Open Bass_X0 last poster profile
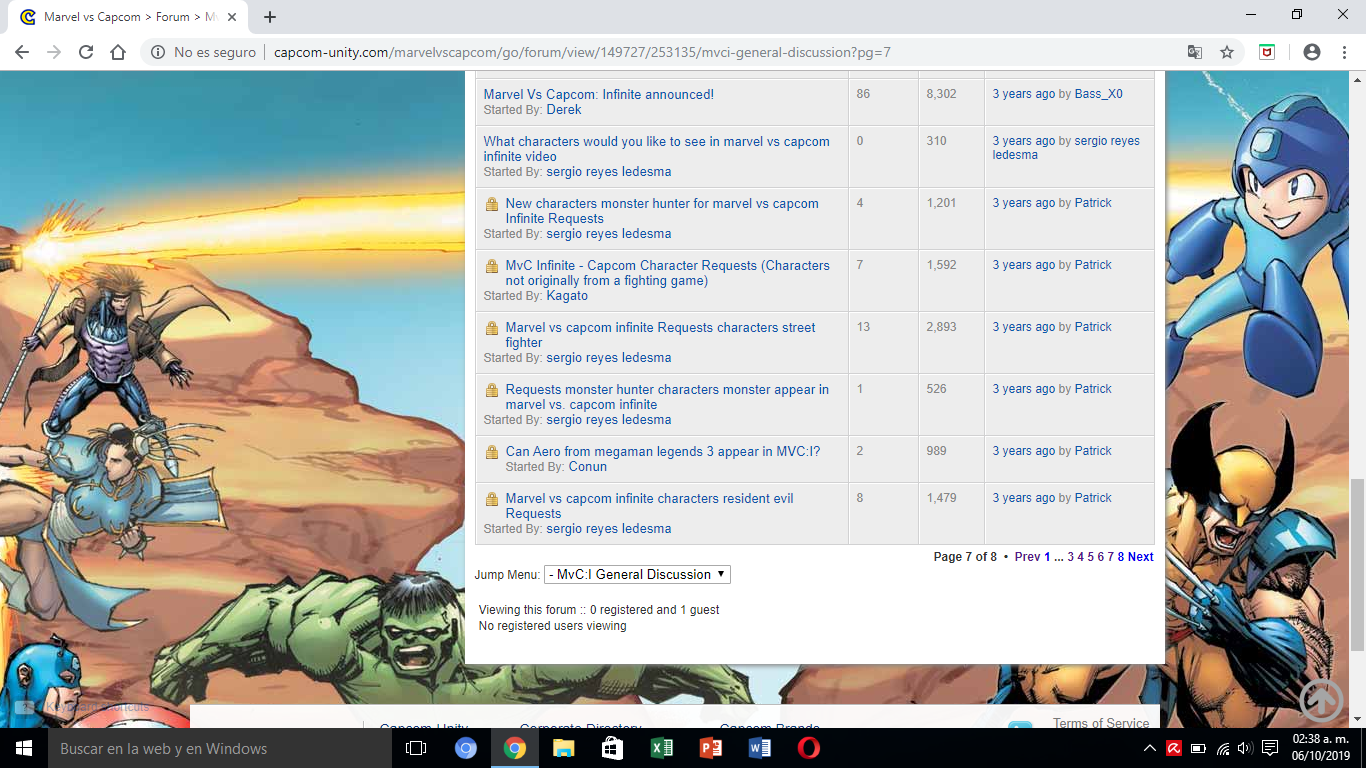1366x768 pixels. point(1099,94)
